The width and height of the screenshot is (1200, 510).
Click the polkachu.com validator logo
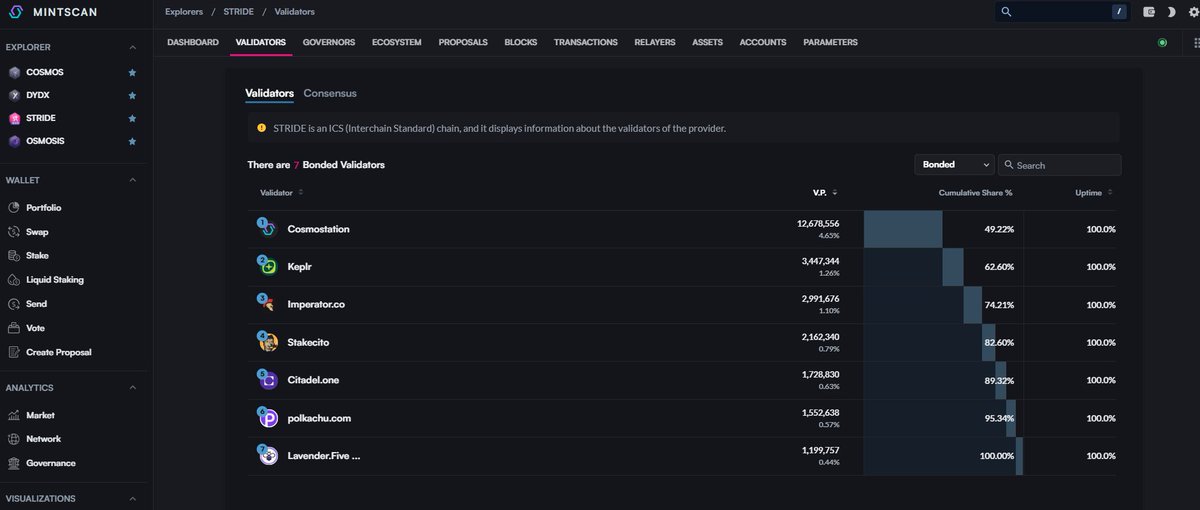pyautogui.click(x=268, y=419)
